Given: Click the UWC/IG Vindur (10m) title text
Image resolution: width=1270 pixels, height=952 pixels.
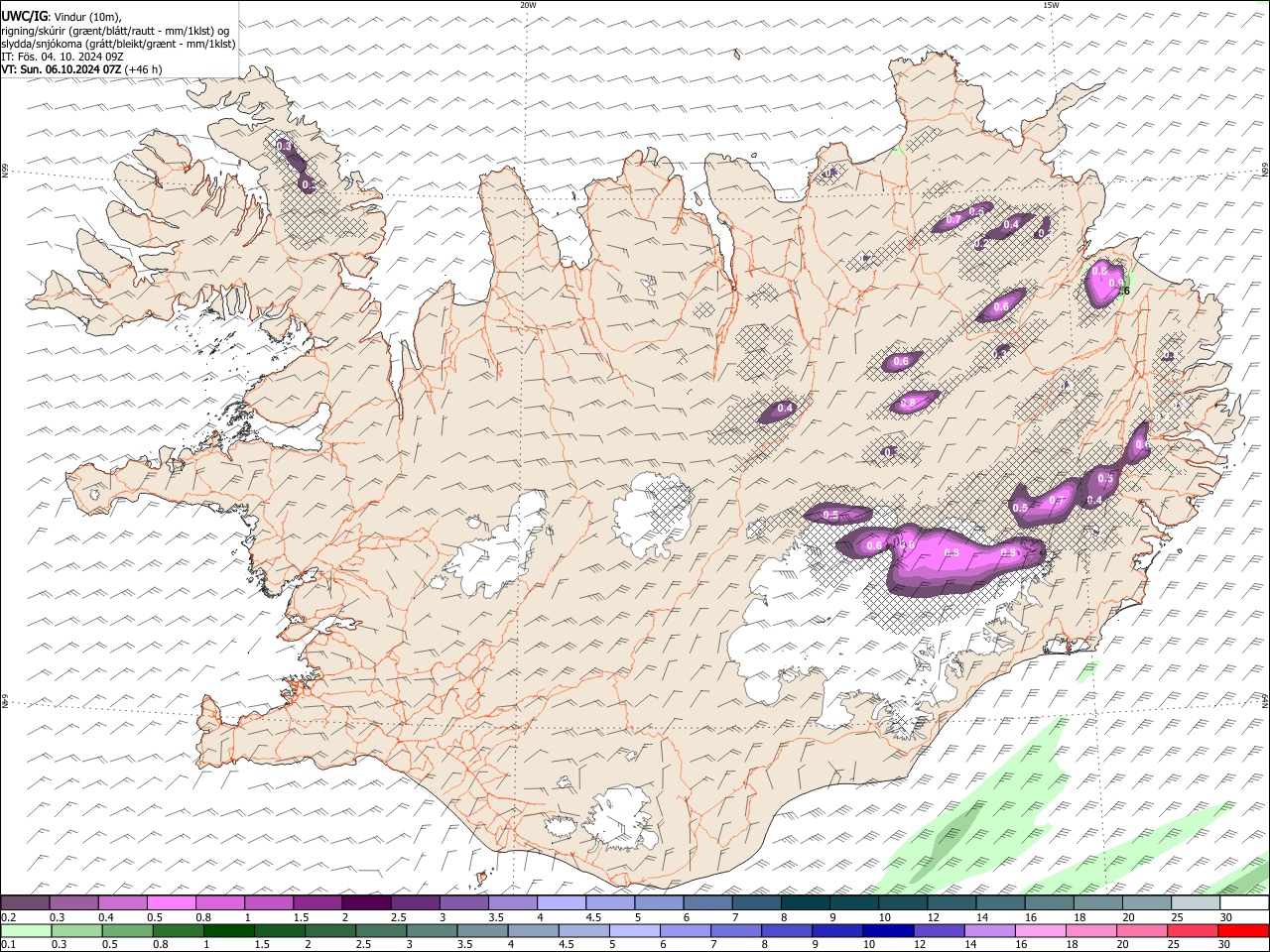Looking at the screenshot, I should point(62,16).
